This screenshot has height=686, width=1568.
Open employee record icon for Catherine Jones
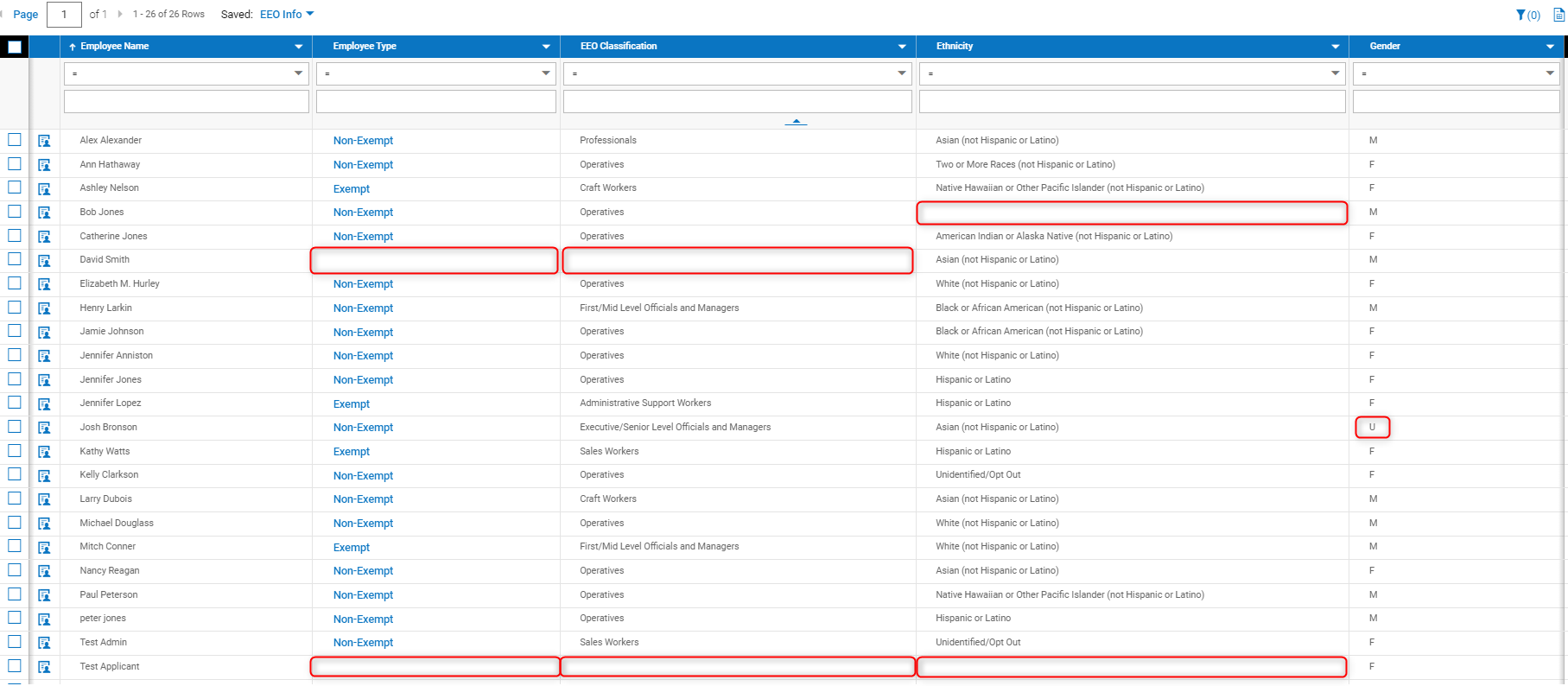44,237
